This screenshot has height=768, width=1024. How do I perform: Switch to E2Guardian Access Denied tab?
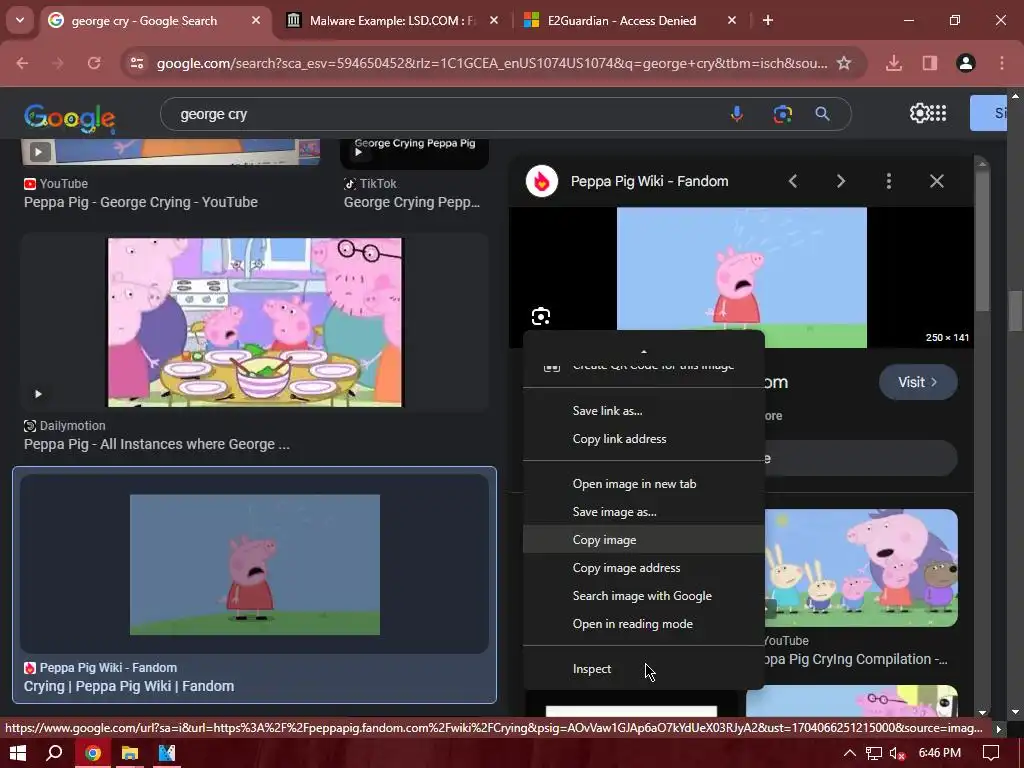tap(620, 20)
